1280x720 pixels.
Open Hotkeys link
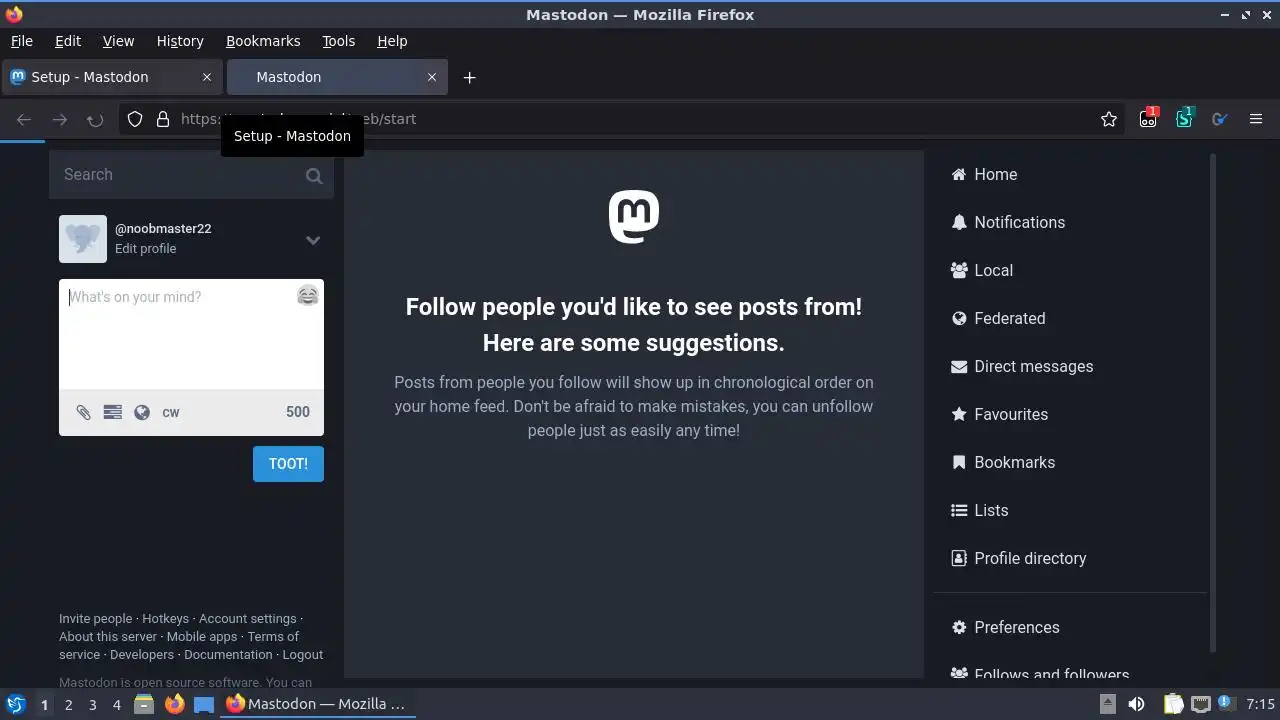165,619
